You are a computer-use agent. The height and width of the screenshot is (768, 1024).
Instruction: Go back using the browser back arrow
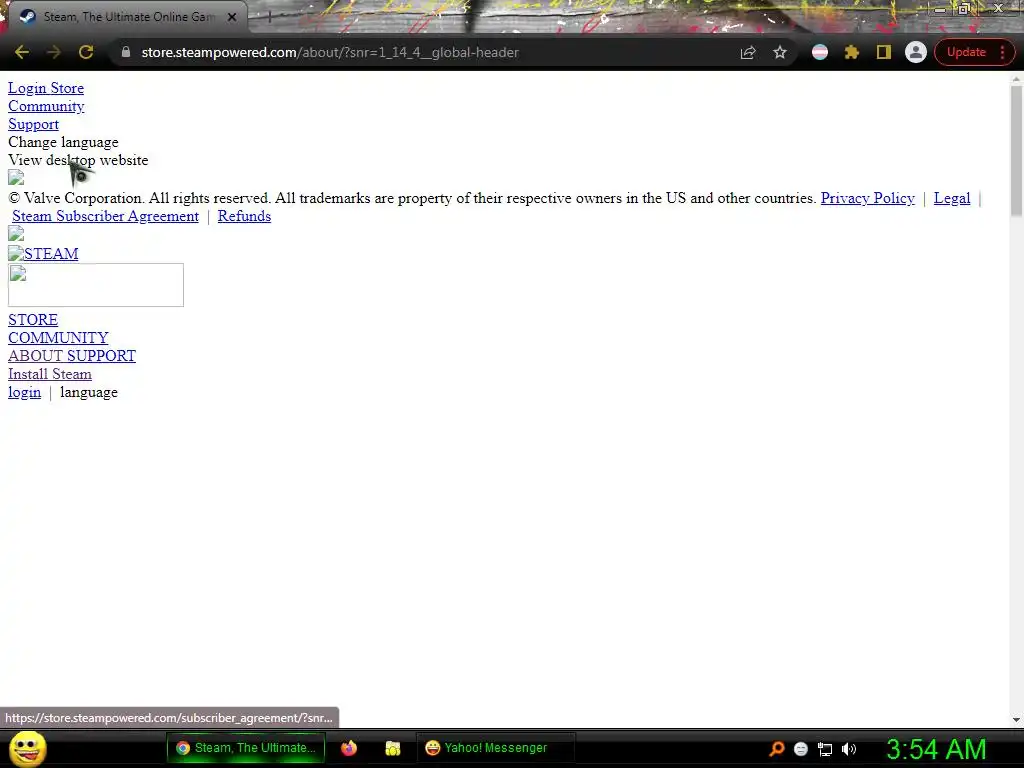(22, 52)
